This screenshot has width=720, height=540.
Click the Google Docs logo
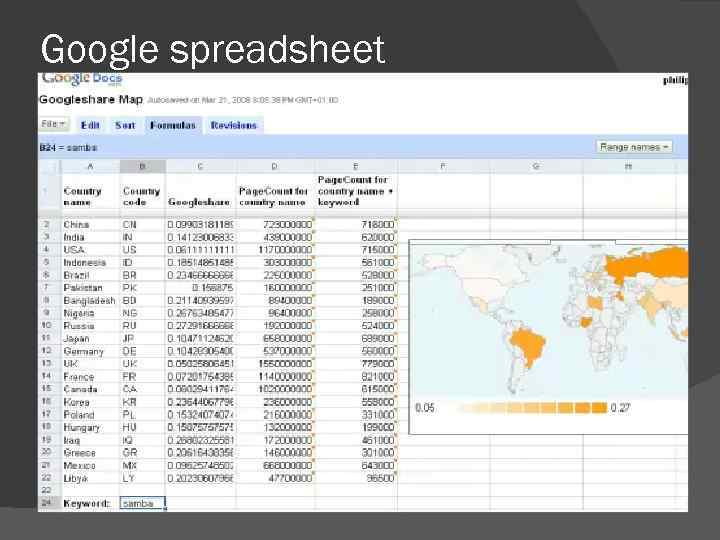[82, 79]
